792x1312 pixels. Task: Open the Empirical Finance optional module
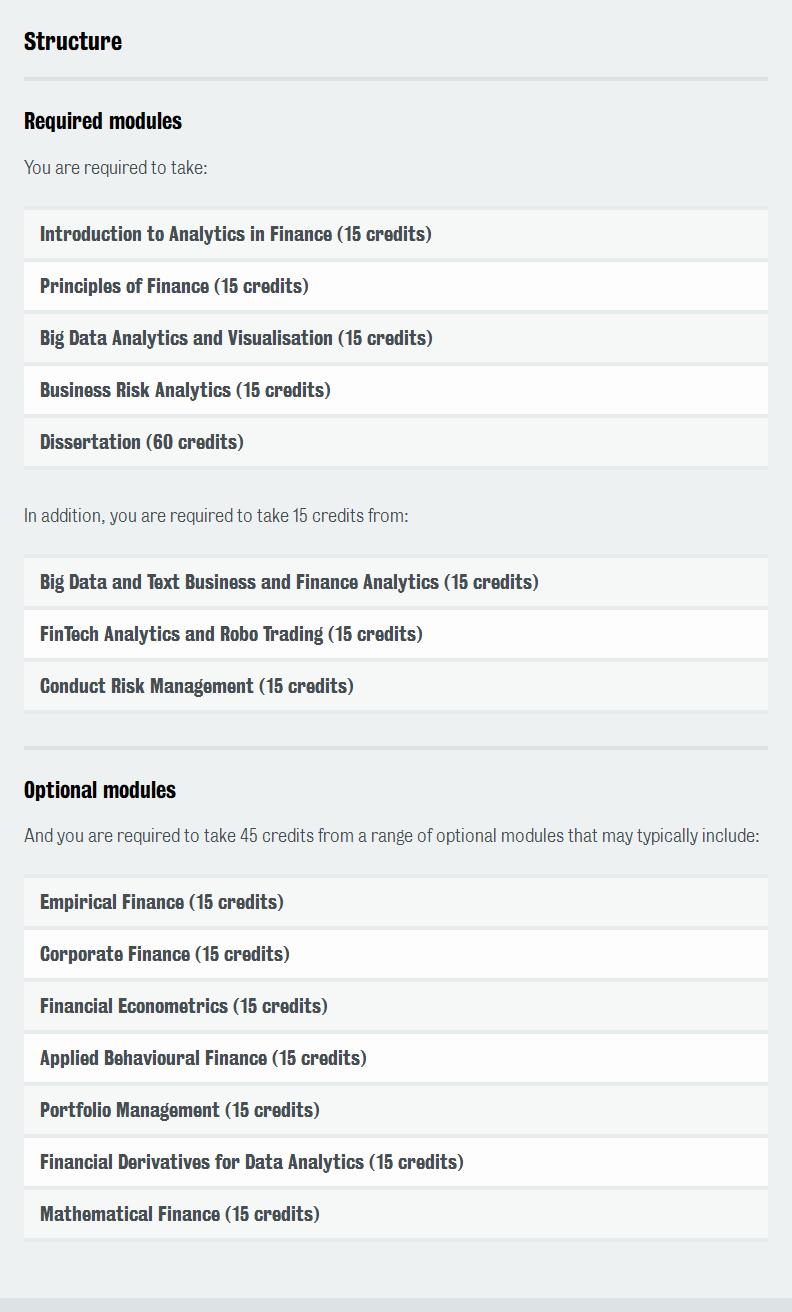[396, 902]
